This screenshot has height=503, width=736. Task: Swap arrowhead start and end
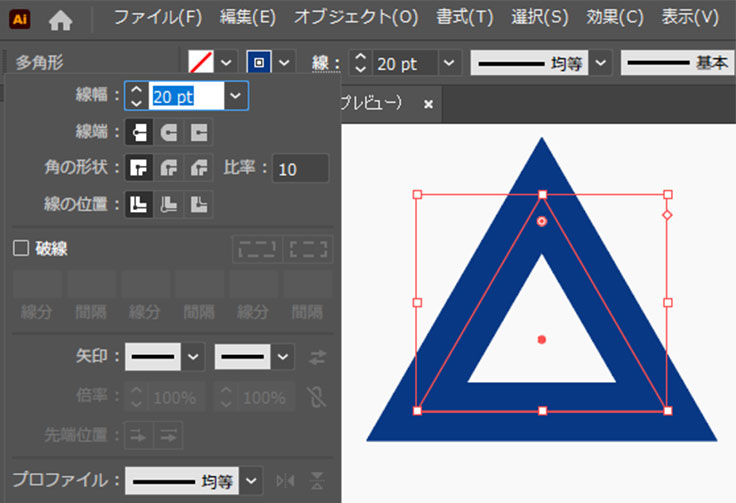point(318,356)
